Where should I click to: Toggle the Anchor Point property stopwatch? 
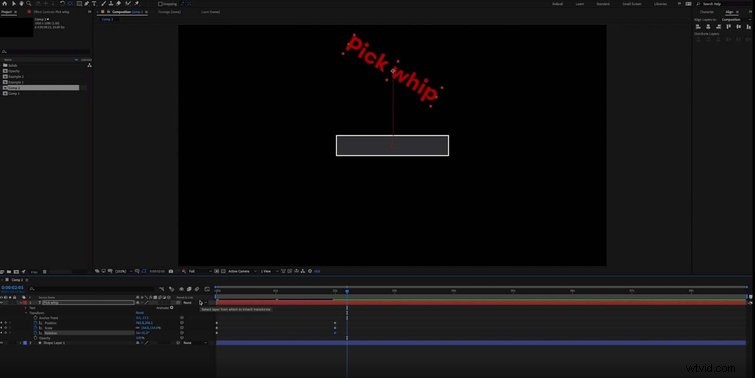(x=36, y=318)
